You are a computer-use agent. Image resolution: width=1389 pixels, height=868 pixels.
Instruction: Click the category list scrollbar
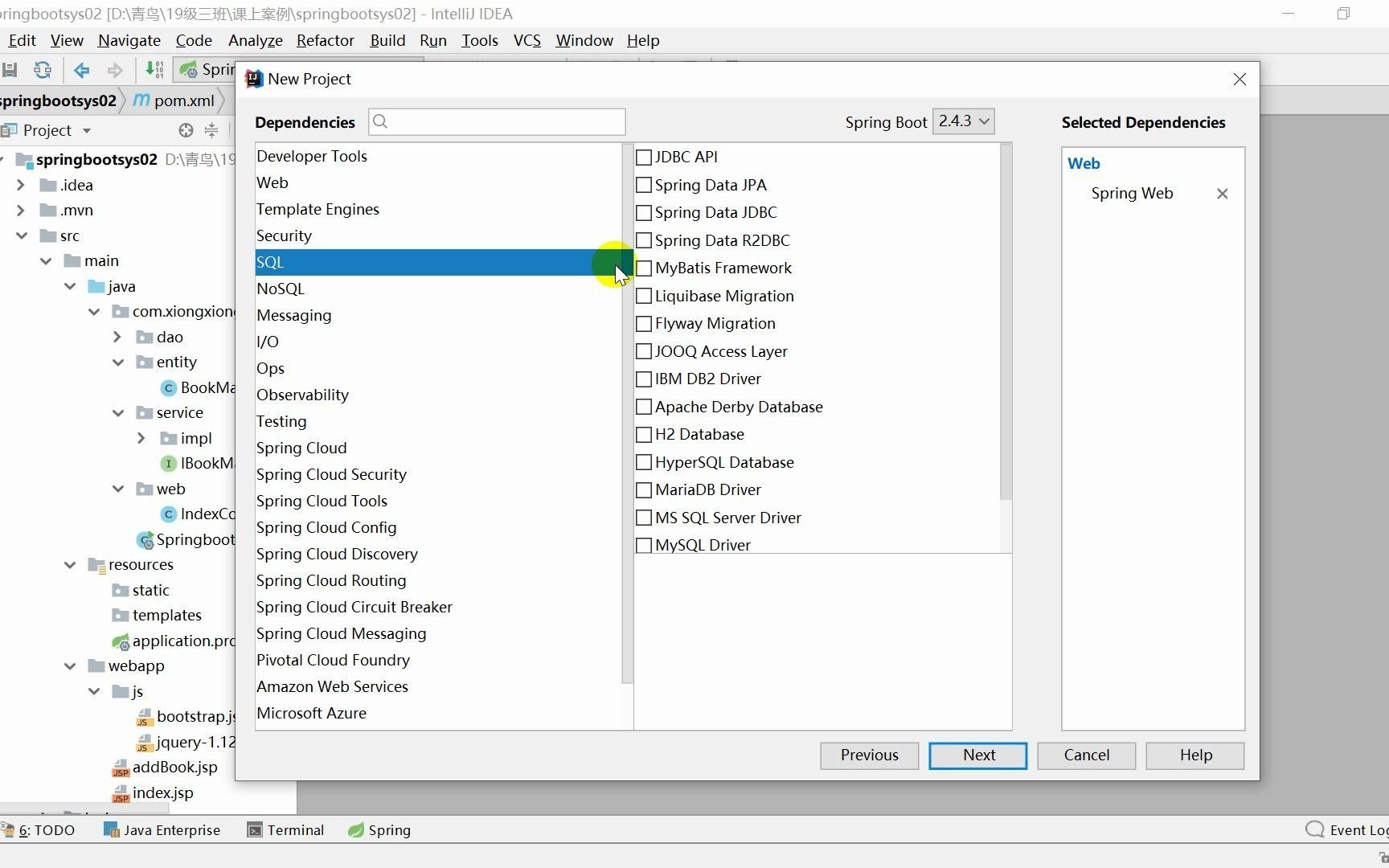(x=627, y=414)
